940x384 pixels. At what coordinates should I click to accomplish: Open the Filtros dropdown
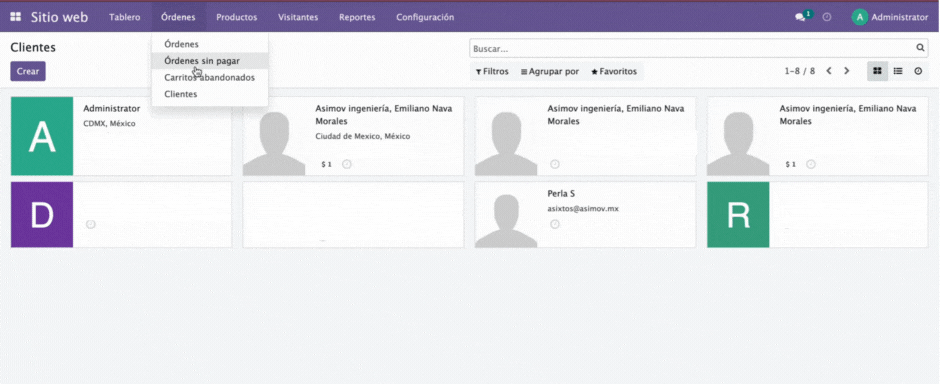click(492, 71)
